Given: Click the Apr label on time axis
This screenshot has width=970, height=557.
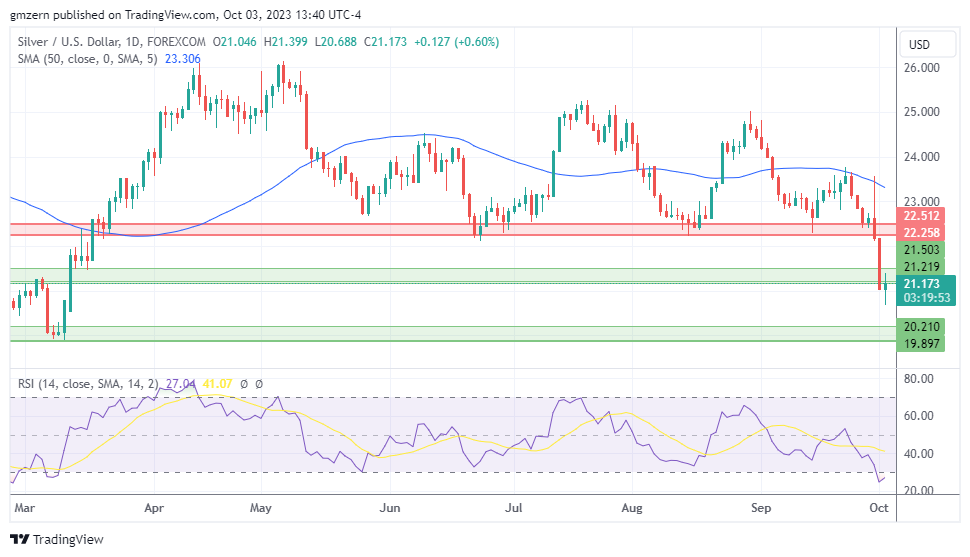Looking at the screenshot, I should [x=153, y=508].
